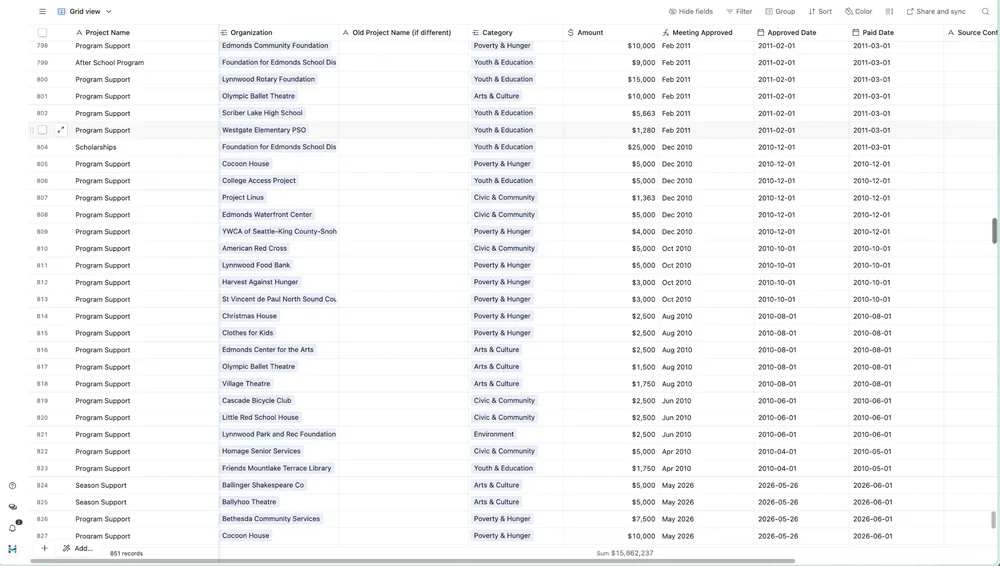Open the help question mark icon
1000x566 pixels.
tap(12, 486)
